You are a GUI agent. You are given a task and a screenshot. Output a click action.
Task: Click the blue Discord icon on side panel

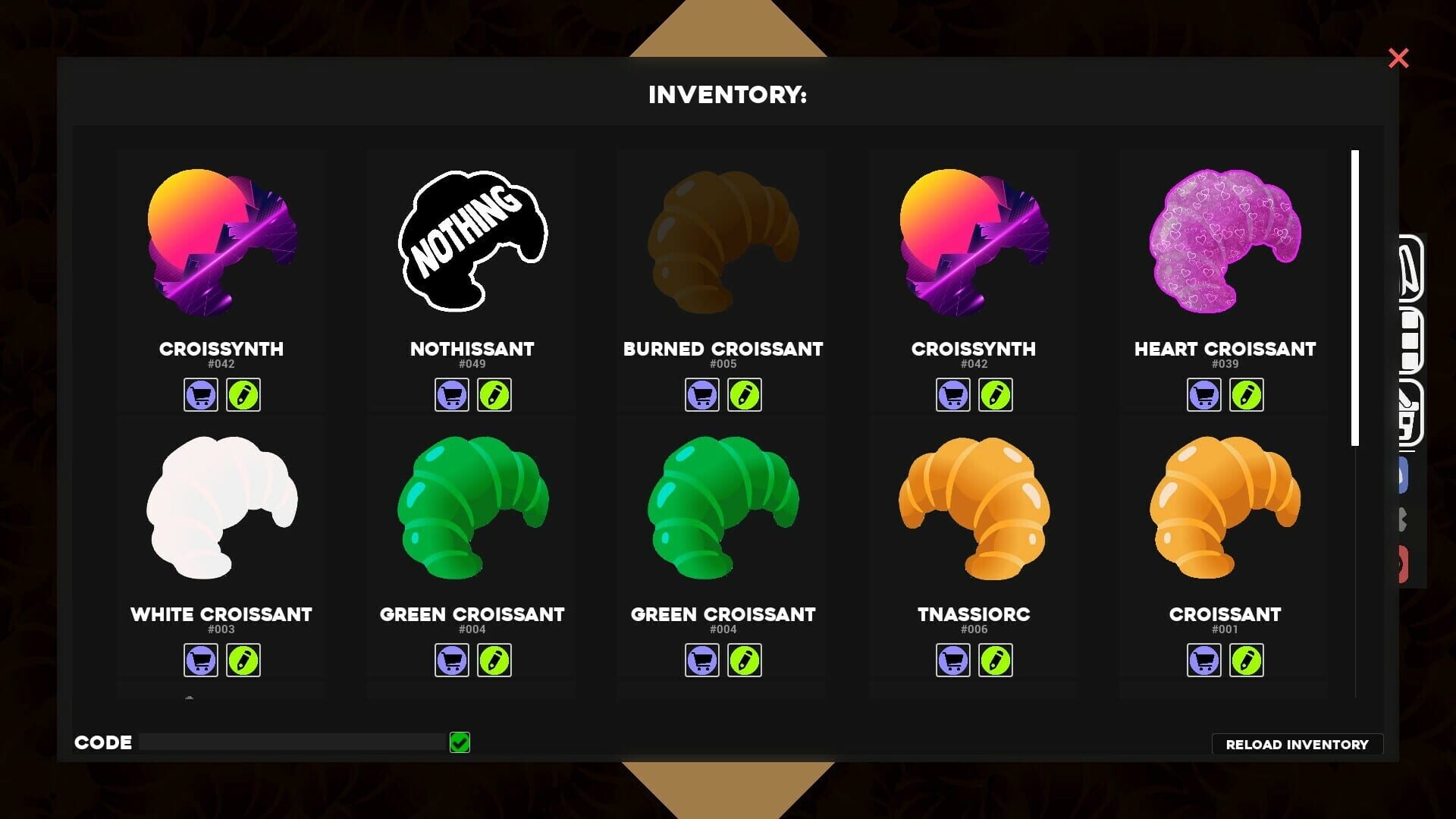1403,476
